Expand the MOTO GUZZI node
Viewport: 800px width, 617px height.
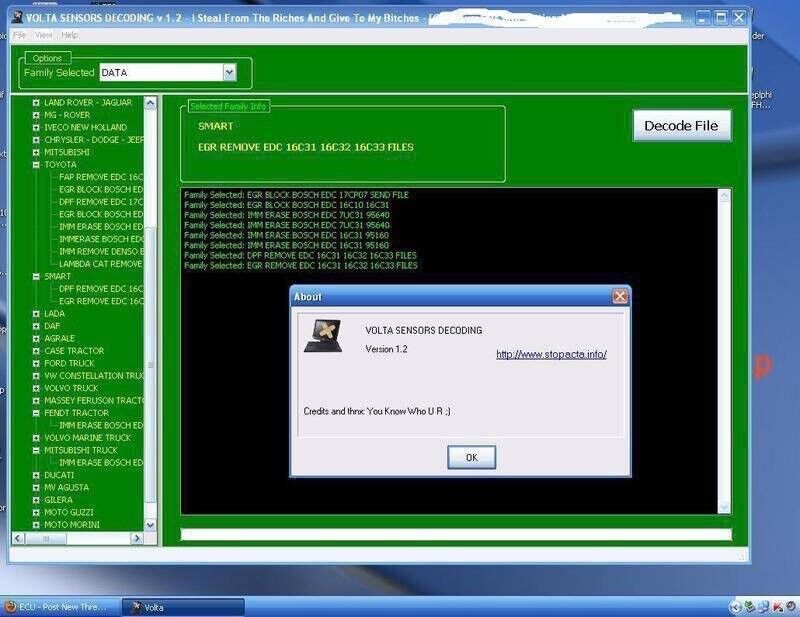36,512
